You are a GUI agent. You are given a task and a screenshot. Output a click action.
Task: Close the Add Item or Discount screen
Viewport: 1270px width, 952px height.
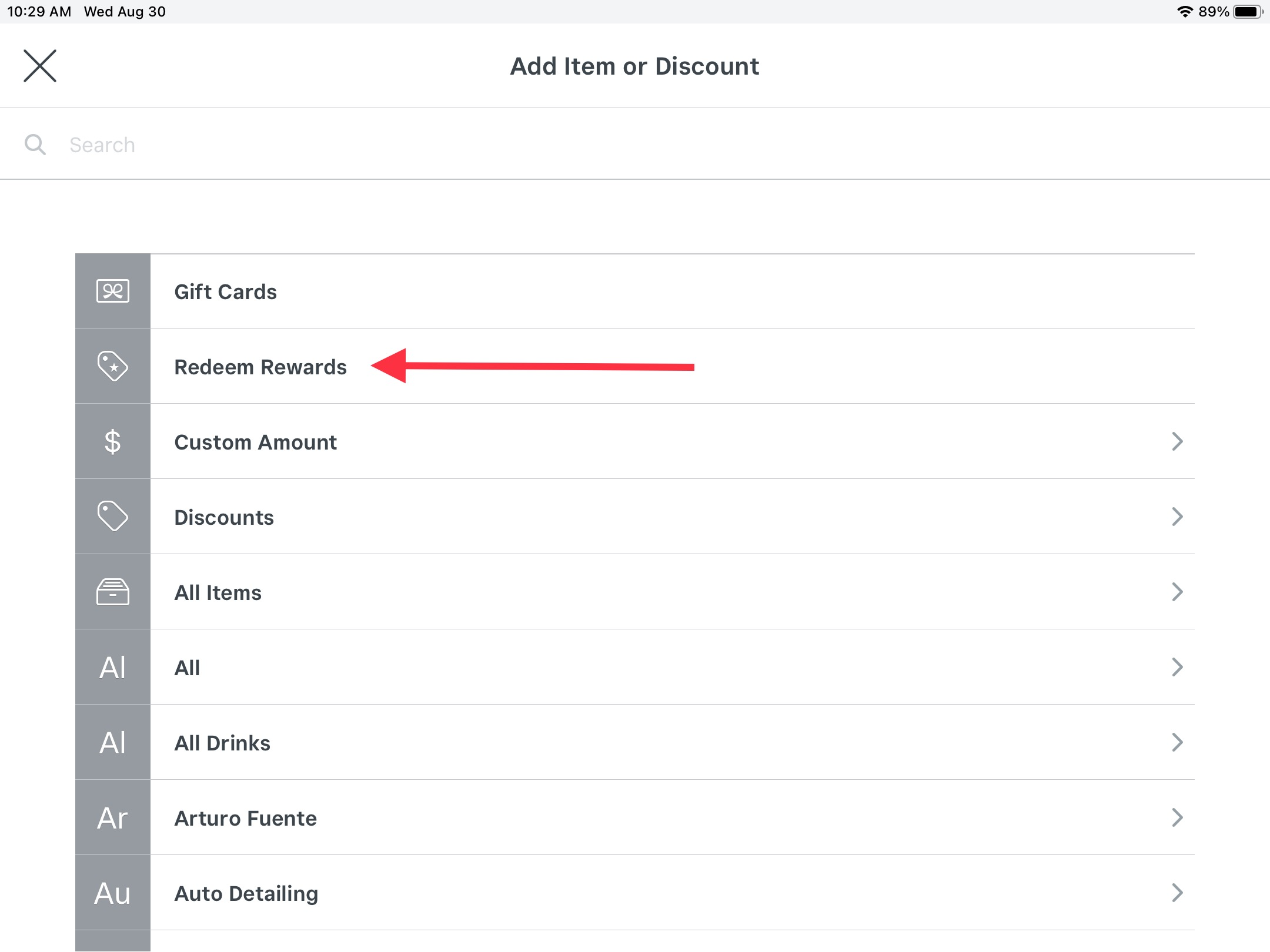(40, 66)
